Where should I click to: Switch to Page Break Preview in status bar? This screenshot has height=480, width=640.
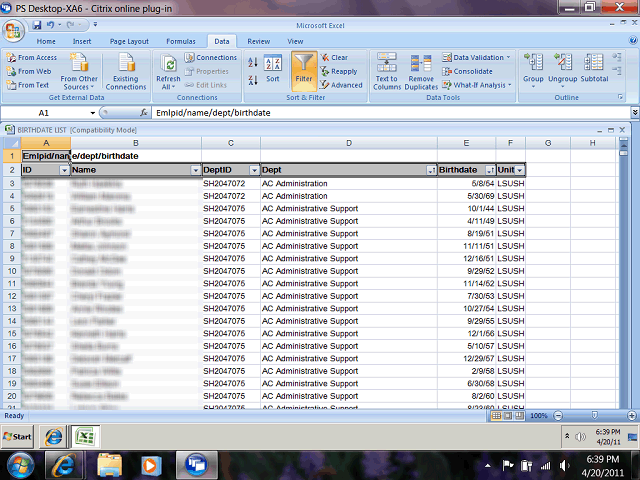519,416
